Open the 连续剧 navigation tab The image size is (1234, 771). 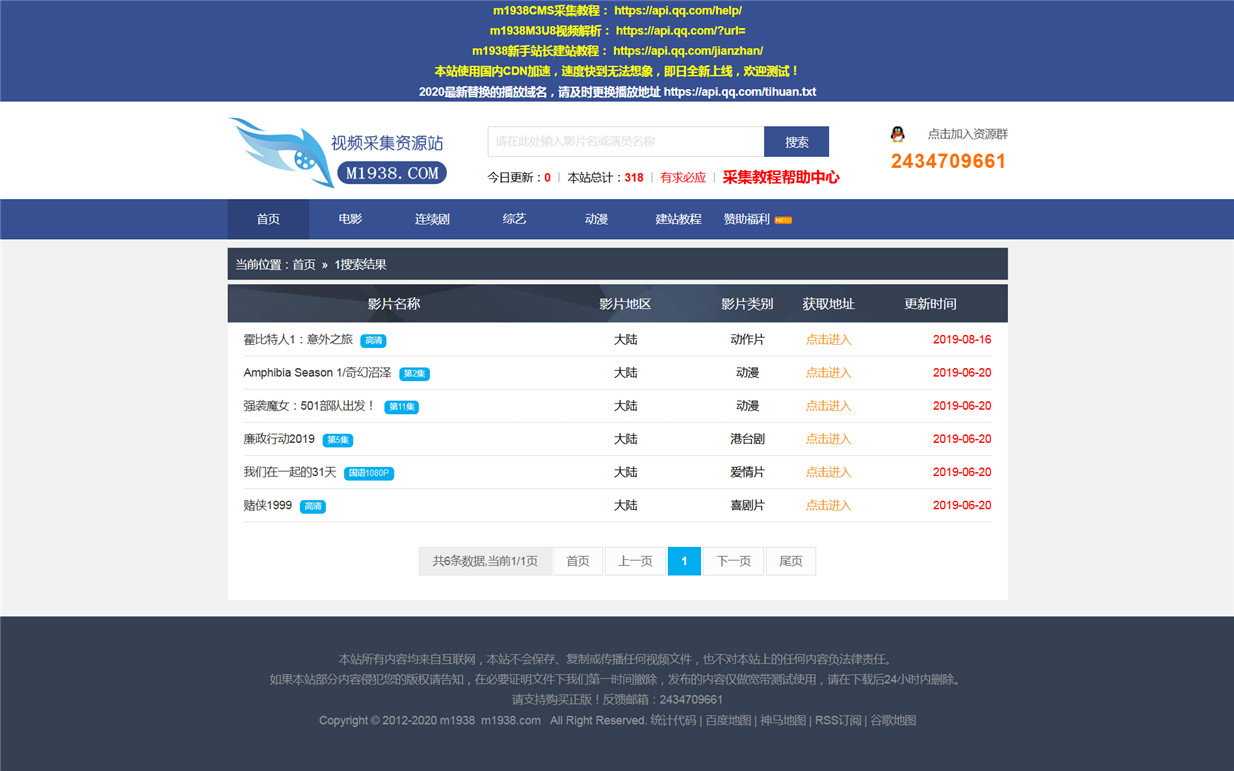432,219
